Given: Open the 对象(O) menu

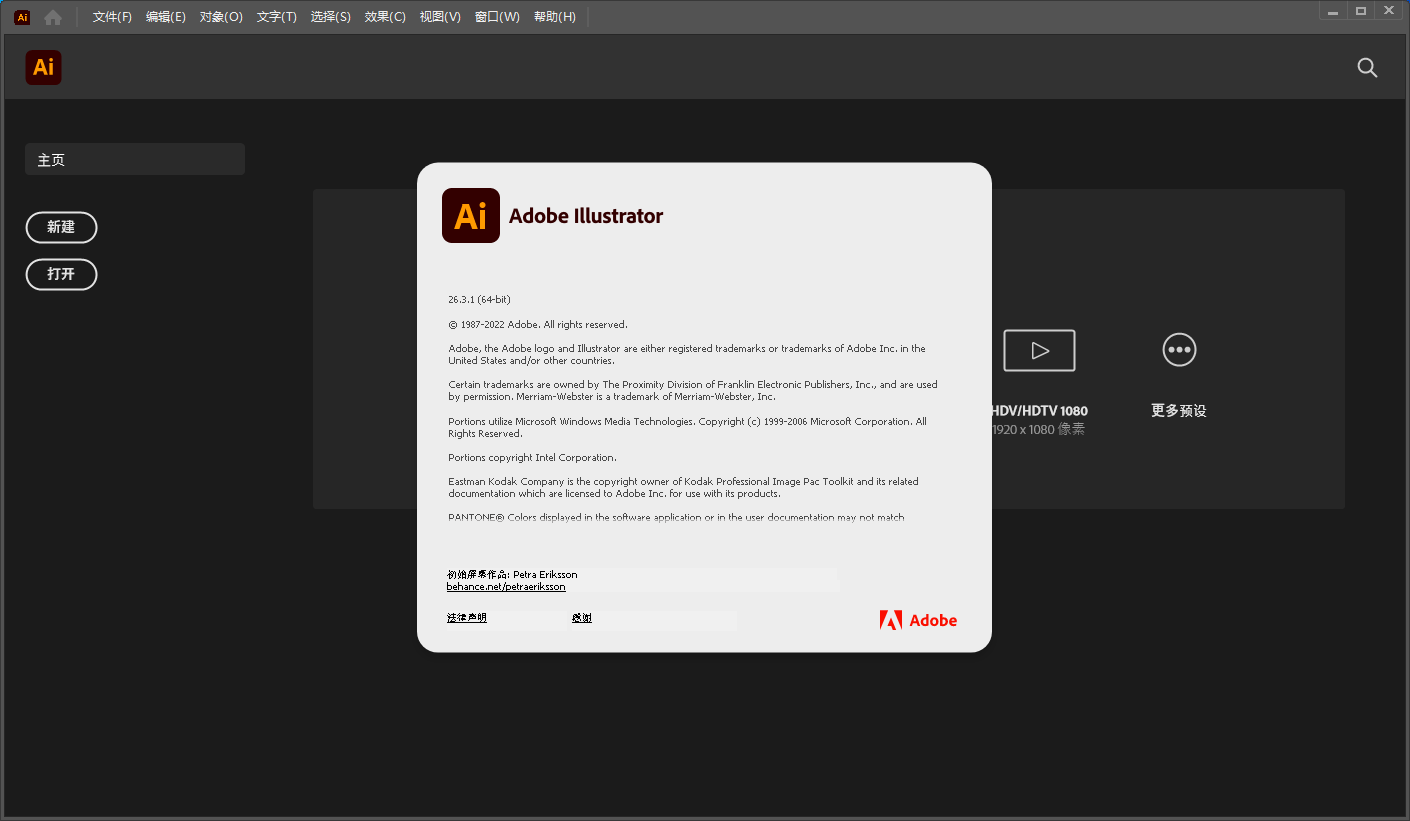Looking at the screenshot, I should [221, 16].
